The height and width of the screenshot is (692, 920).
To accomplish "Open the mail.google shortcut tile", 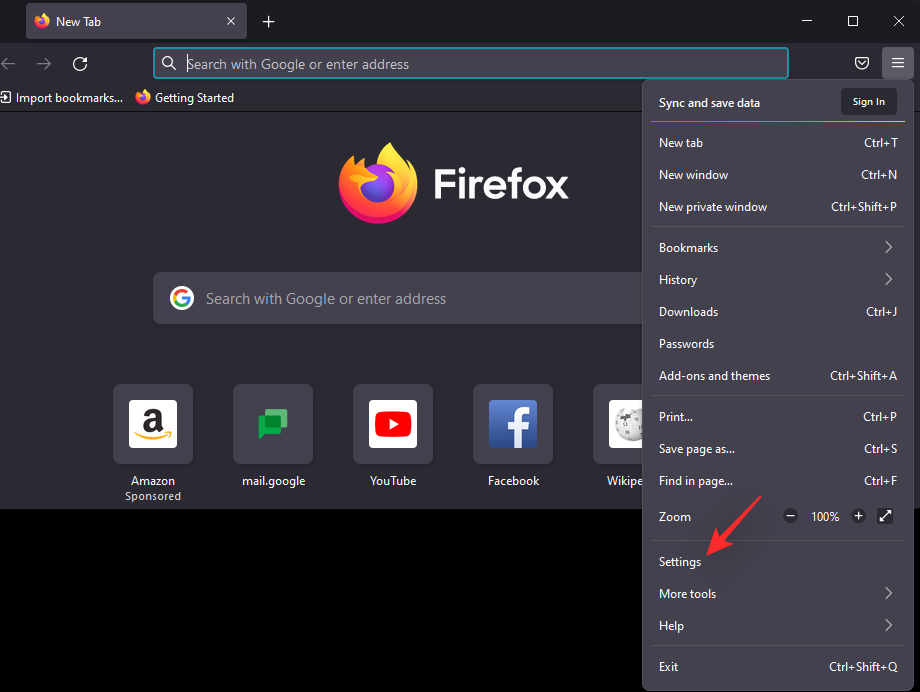I will [x=273, y=424].
